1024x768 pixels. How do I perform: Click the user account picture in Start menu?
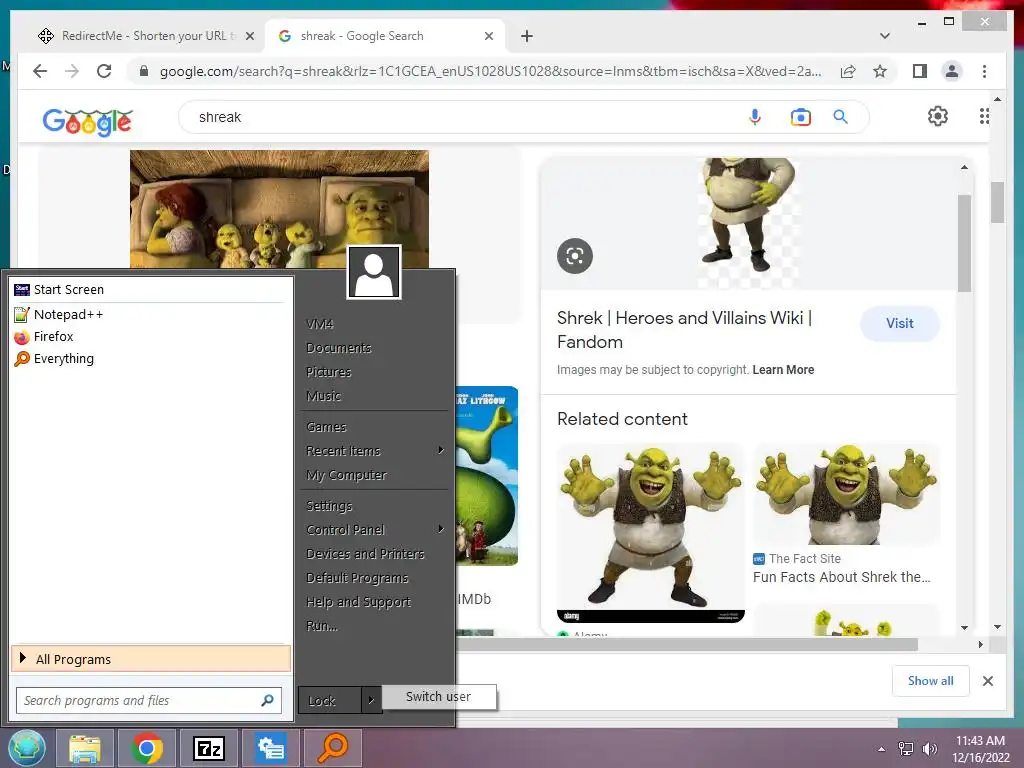click(374, 272)
